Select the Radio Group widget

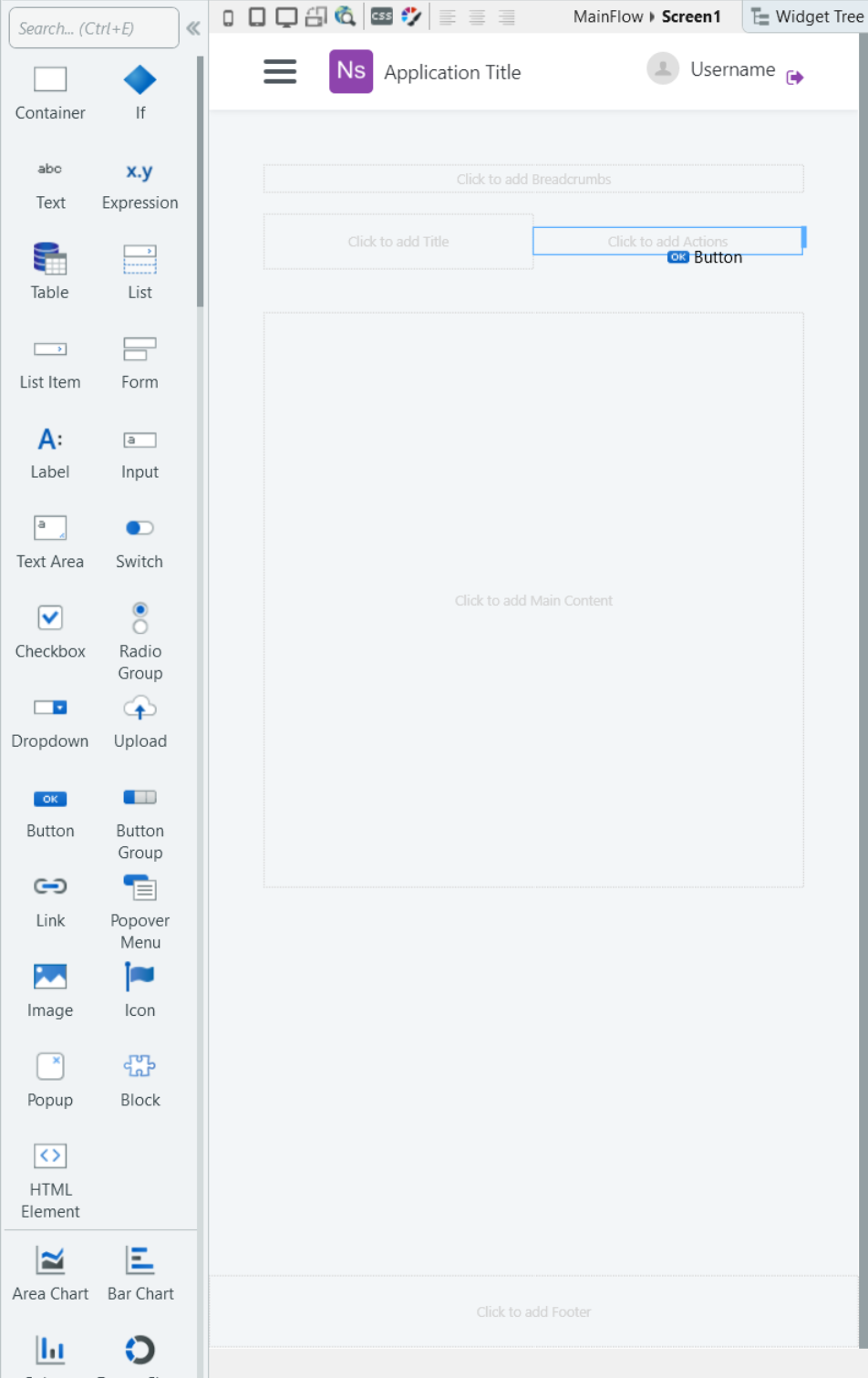[x=139, y=641]
